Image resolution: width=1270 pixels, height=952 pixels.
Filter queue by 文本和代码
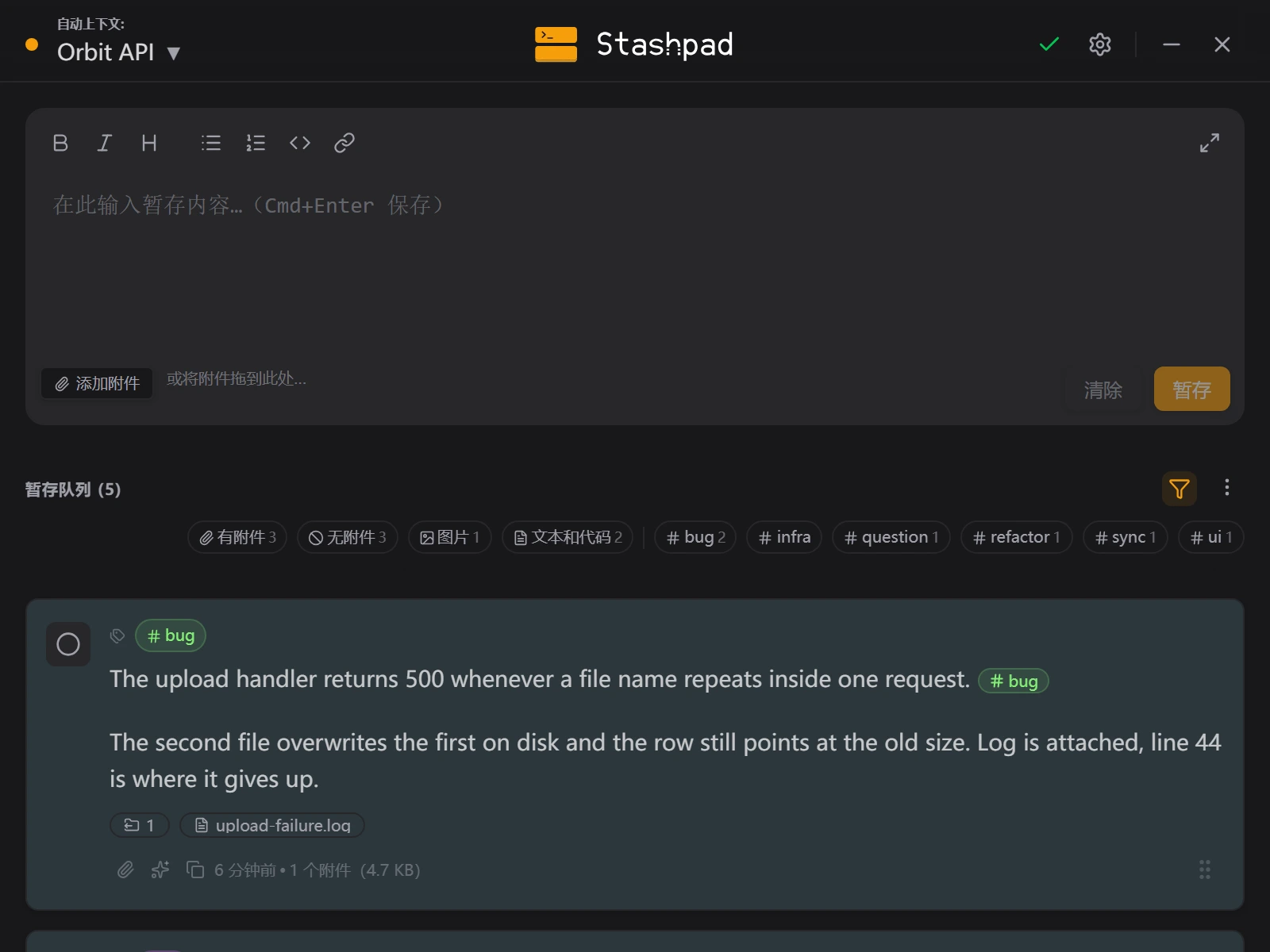pyautogui.click(x=568, y=537)
